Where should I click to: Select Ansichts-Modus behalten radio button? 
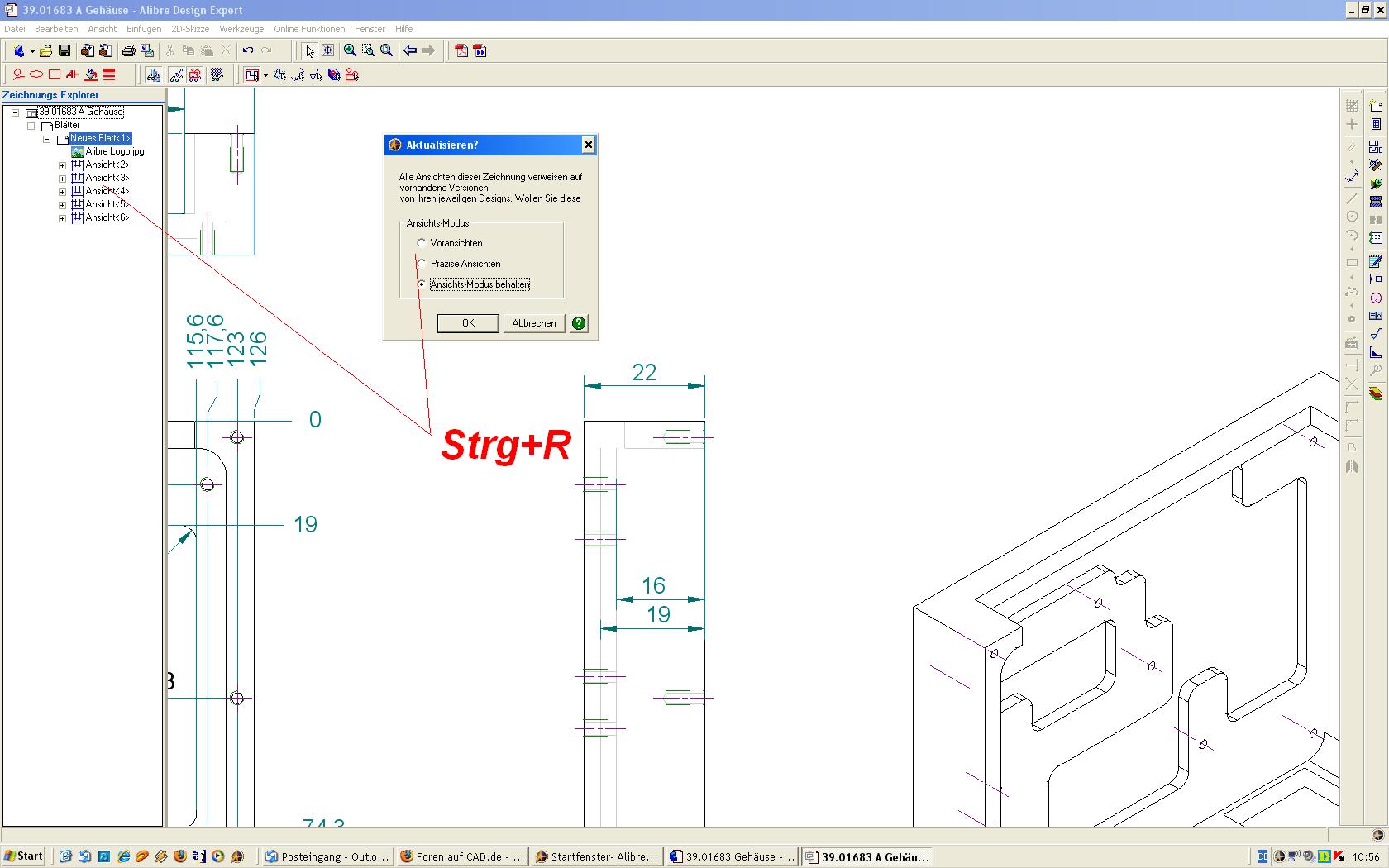(422, 284)
